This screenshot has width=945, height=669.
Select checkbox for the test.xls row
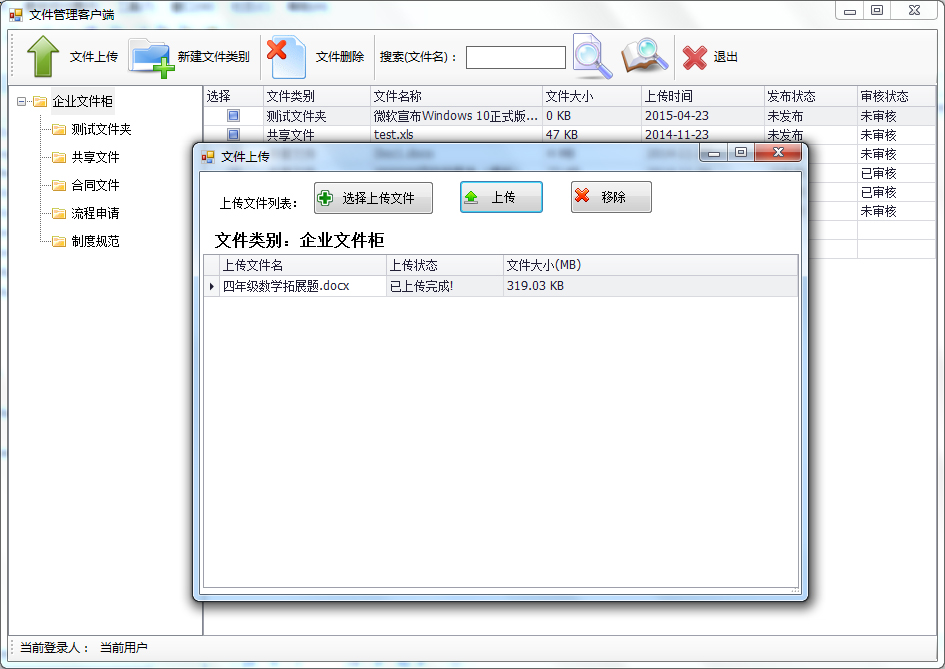tap(232, 134)
